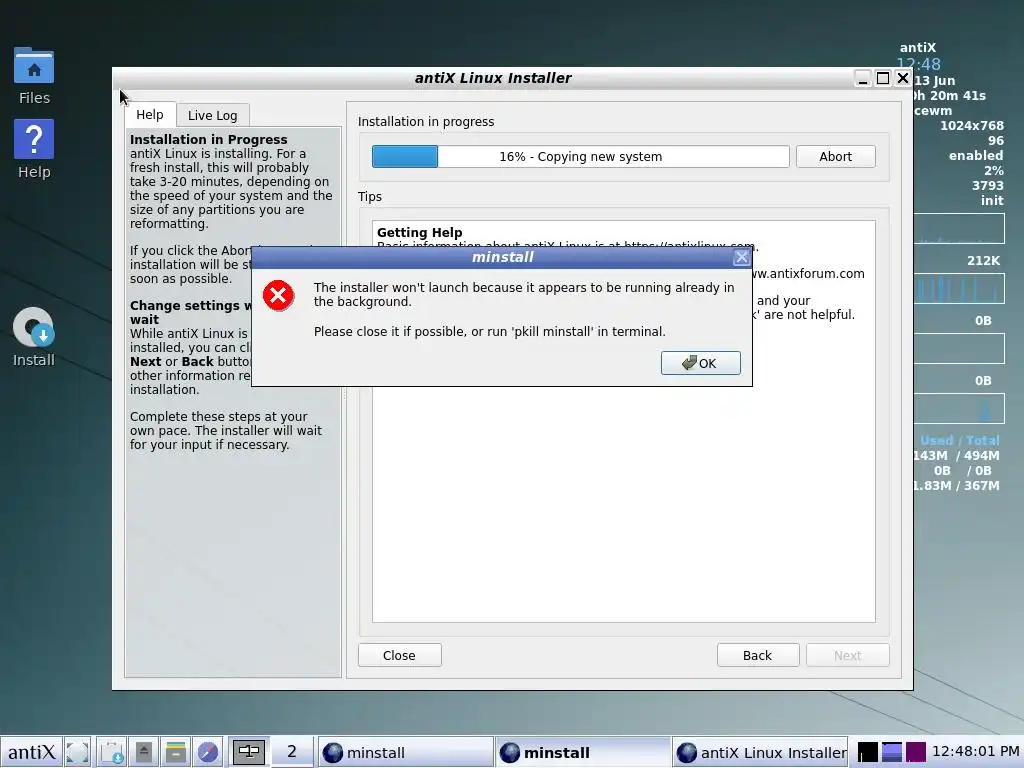
Task: Click the 143M / 494M memory usage text
Action: click(x=956, y=455)
